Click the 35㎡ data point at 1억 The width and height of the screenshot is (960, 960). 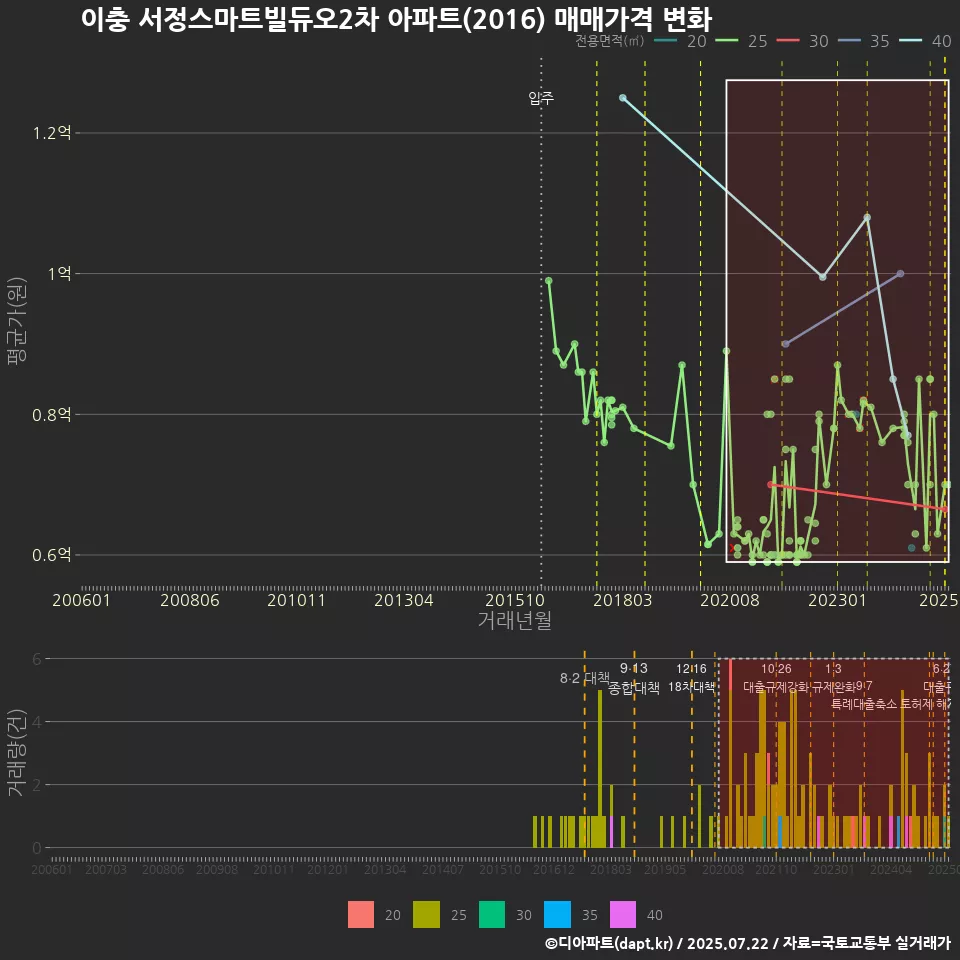(900, 274)
